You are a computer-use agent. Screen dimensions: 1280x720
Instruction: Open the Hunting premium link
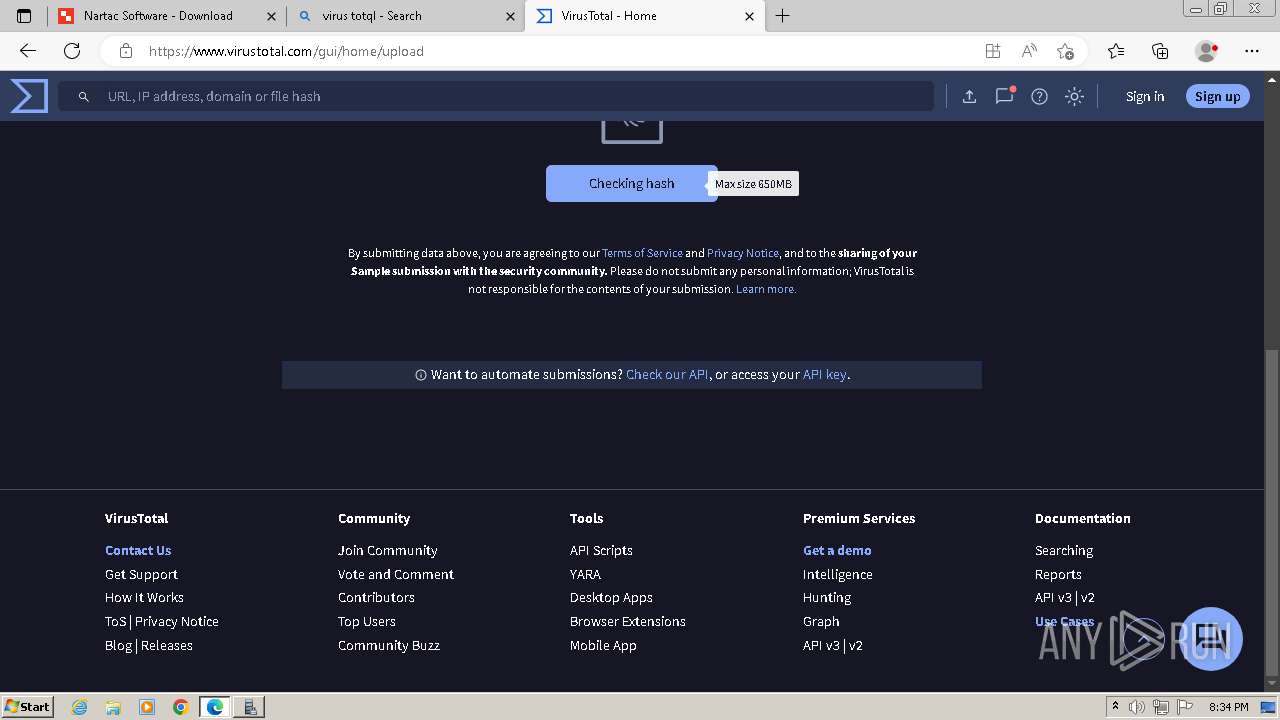point(827,598)
